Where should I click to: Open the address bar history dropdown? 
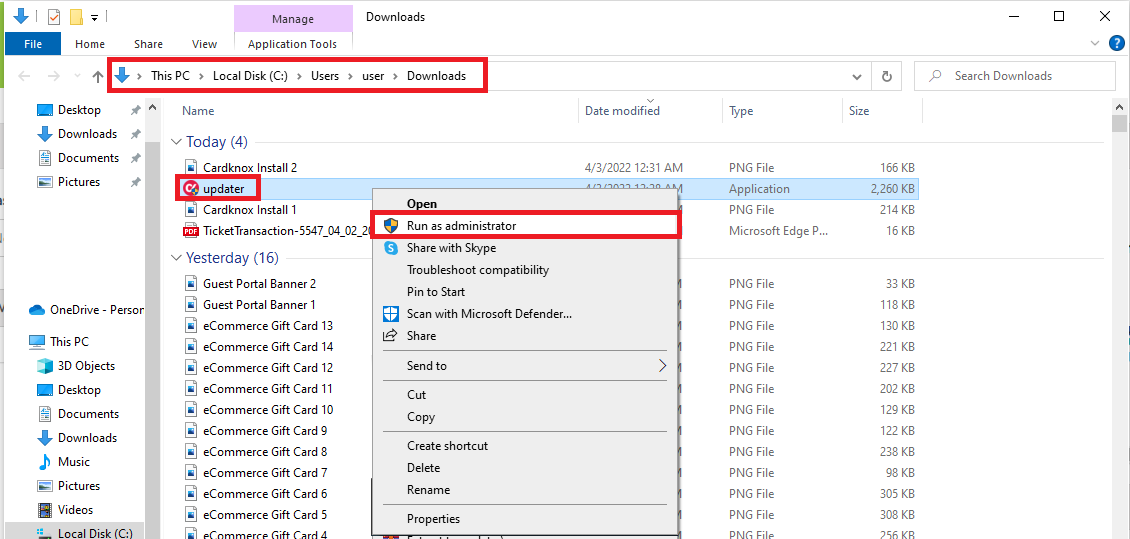[x=857, y=76]
